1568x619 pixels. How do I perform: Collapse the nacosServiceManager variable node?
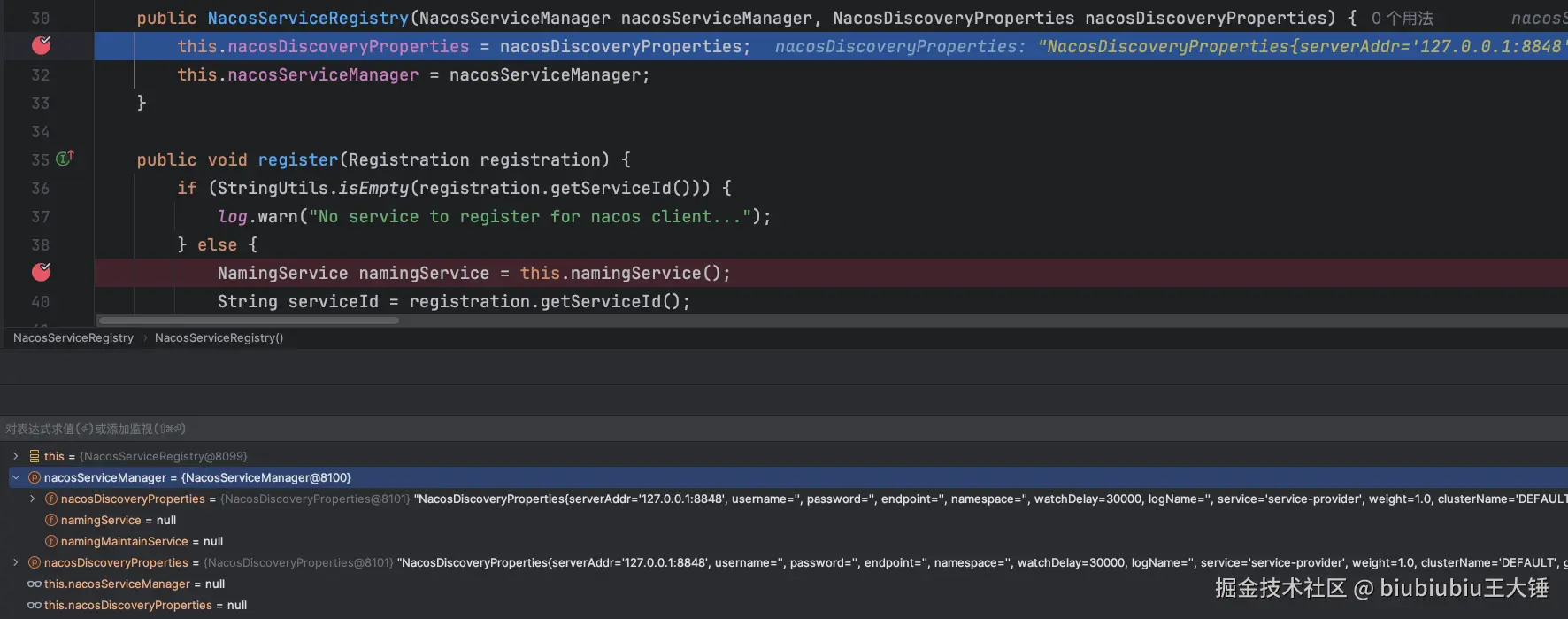click(15, 477)
